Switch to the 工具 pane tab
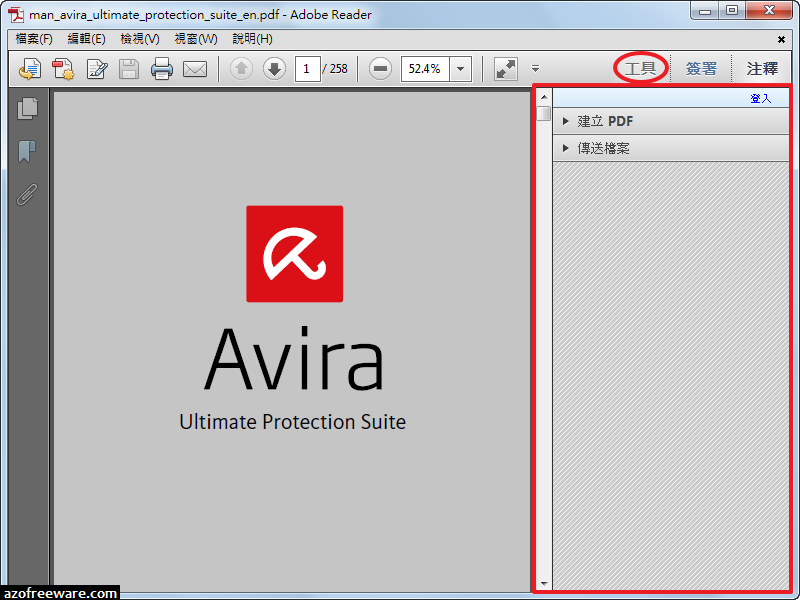 (x=641, y=68)
